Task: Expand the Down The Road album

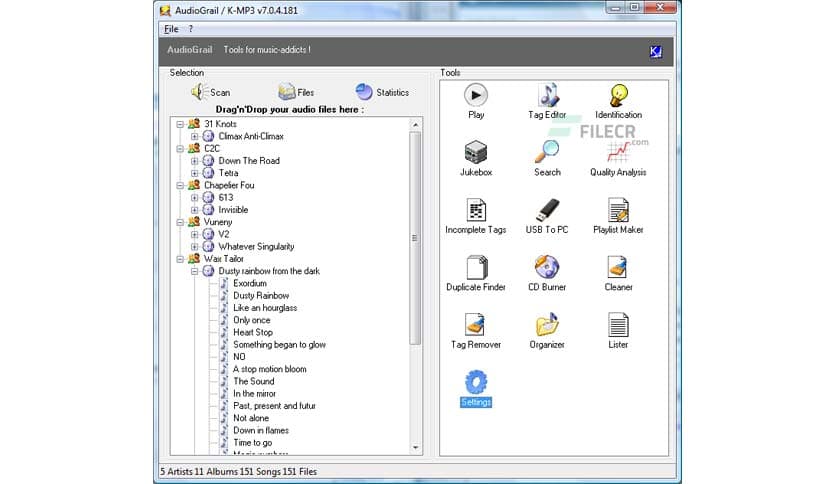Action: [195, 161]
